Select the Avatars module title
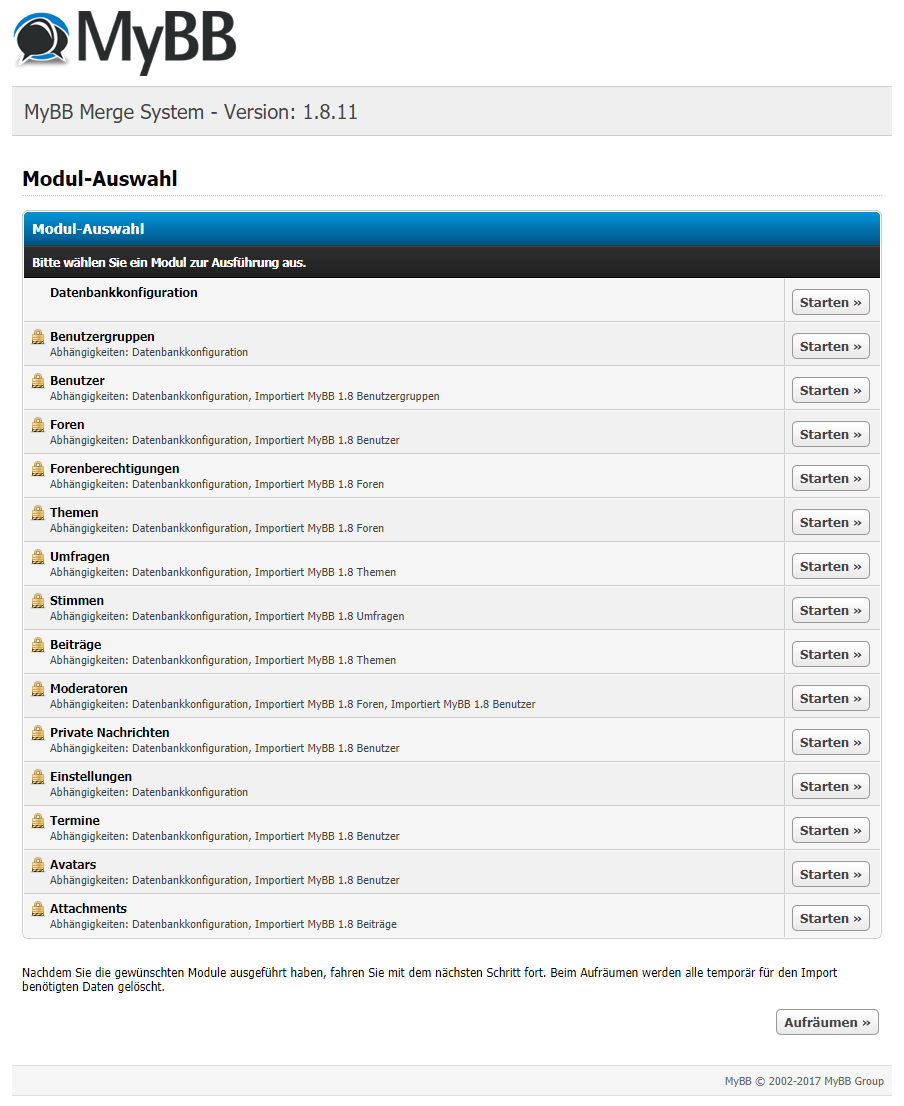 (x=73, y=865)
